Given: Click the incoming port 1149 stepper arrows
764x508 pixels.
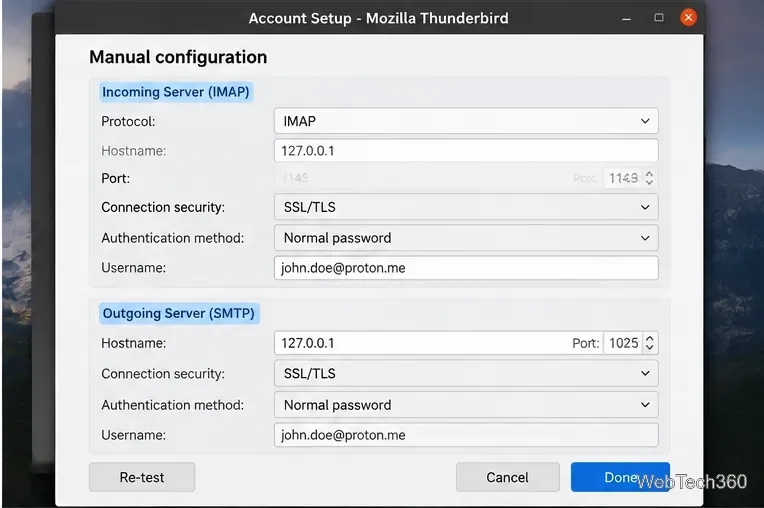Looking at the screenshot, I should pos(649,178).
